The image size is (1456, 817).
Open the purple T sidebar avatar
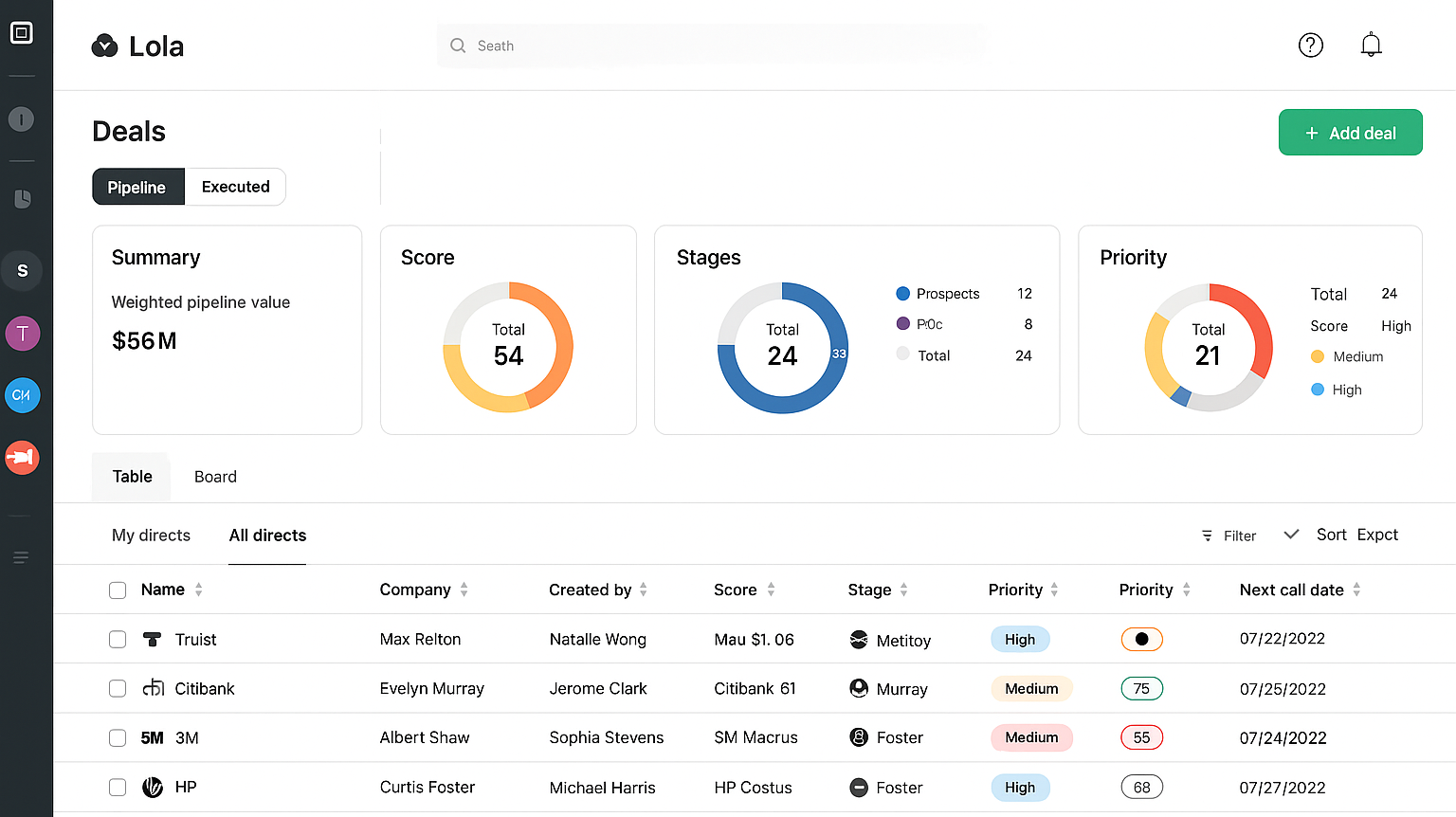(22, 334)
